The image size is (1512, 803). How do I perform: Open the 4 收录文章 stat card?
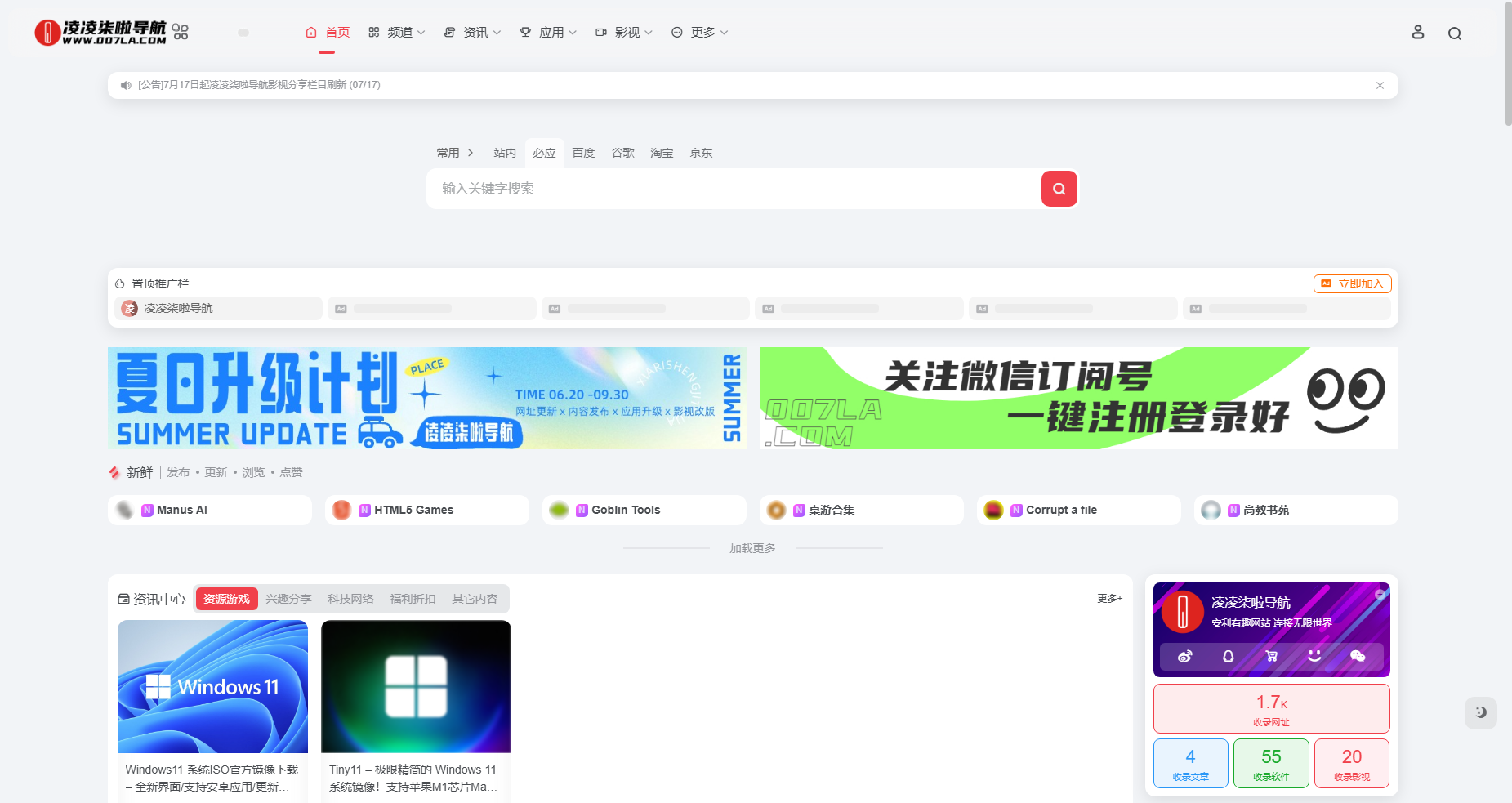coord(1190,764)
